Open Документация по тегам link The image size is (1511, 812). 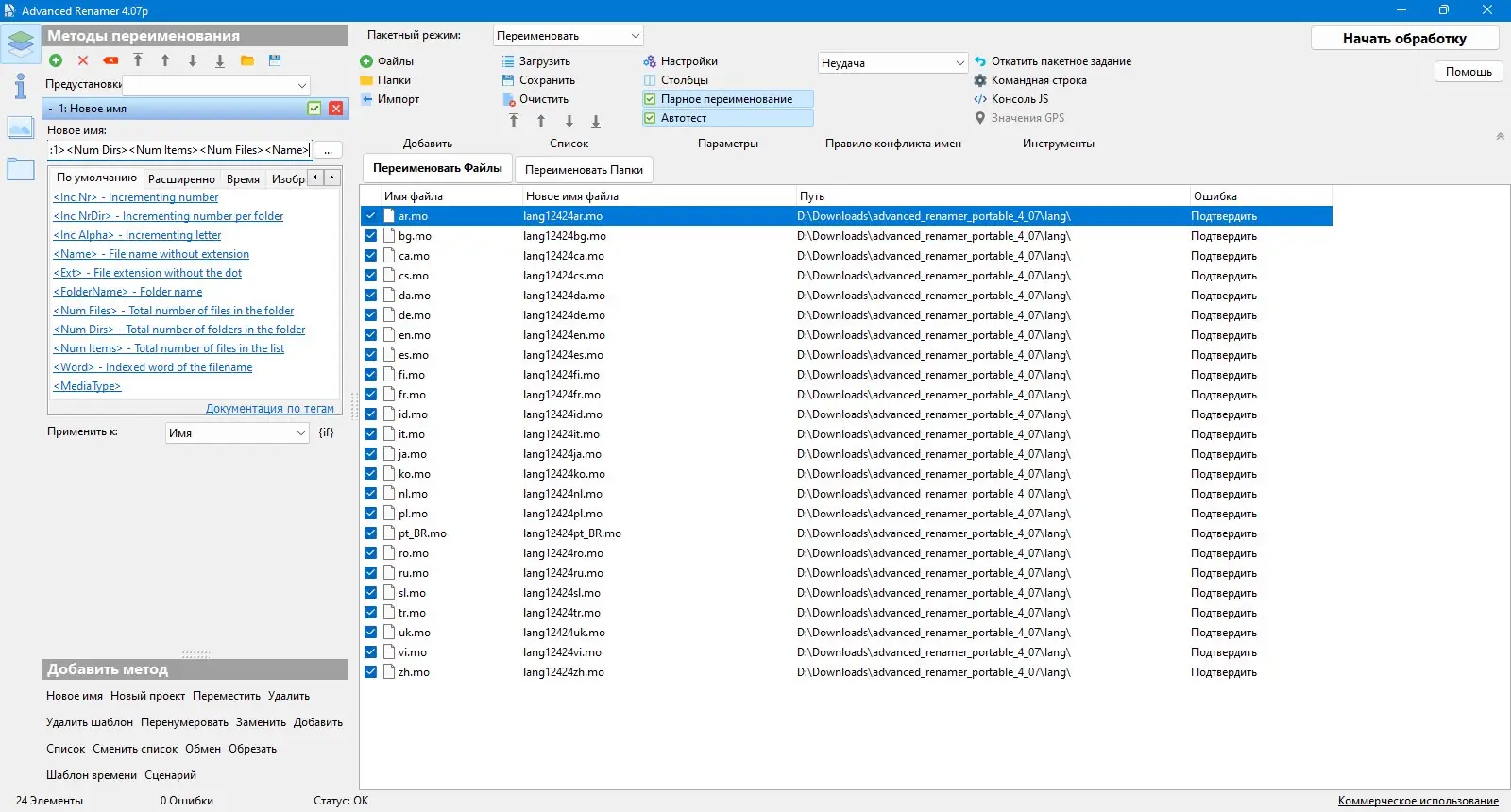pyautogui.click(x=270, y=409)
